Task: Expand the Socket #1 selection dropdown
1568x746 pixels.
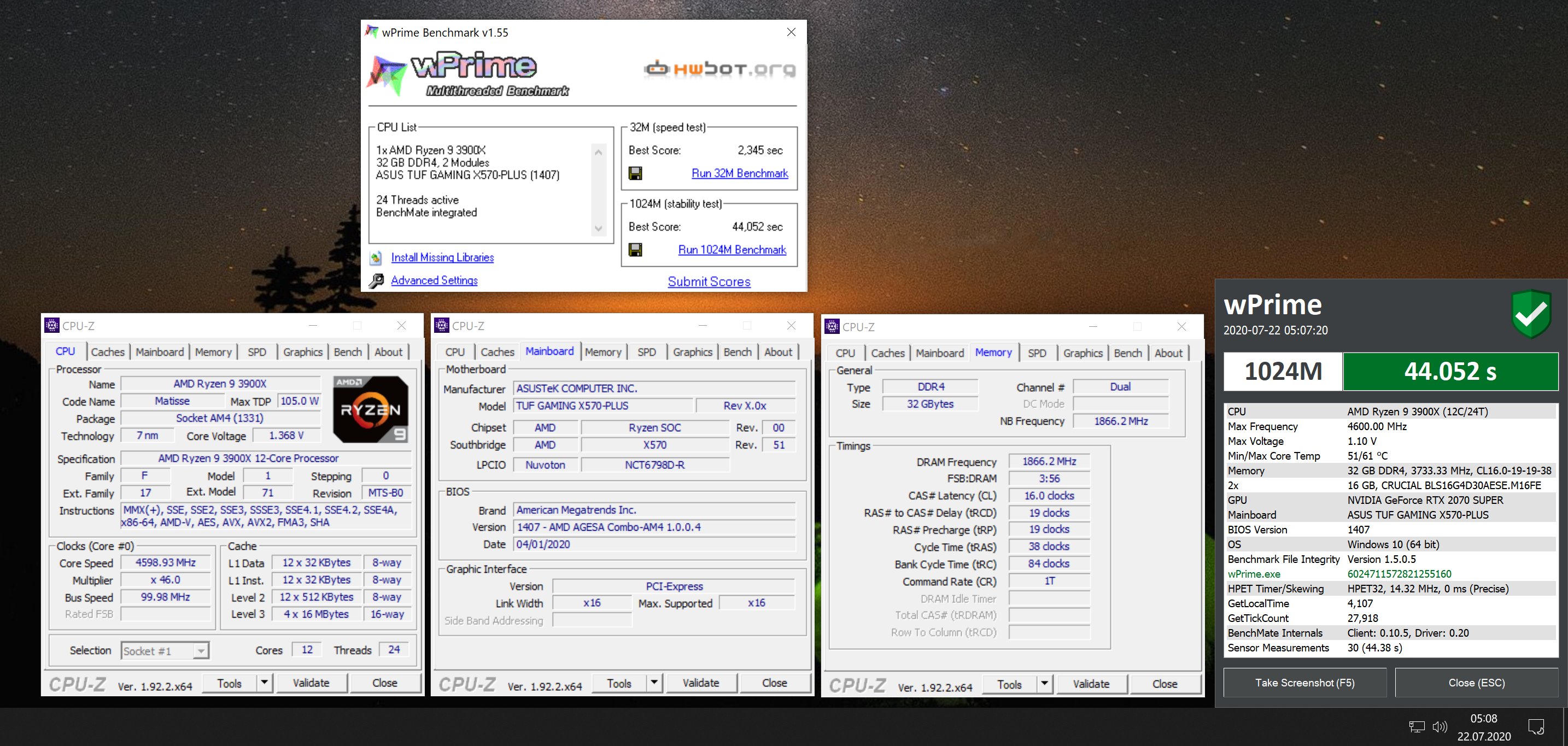Action: 200,651
